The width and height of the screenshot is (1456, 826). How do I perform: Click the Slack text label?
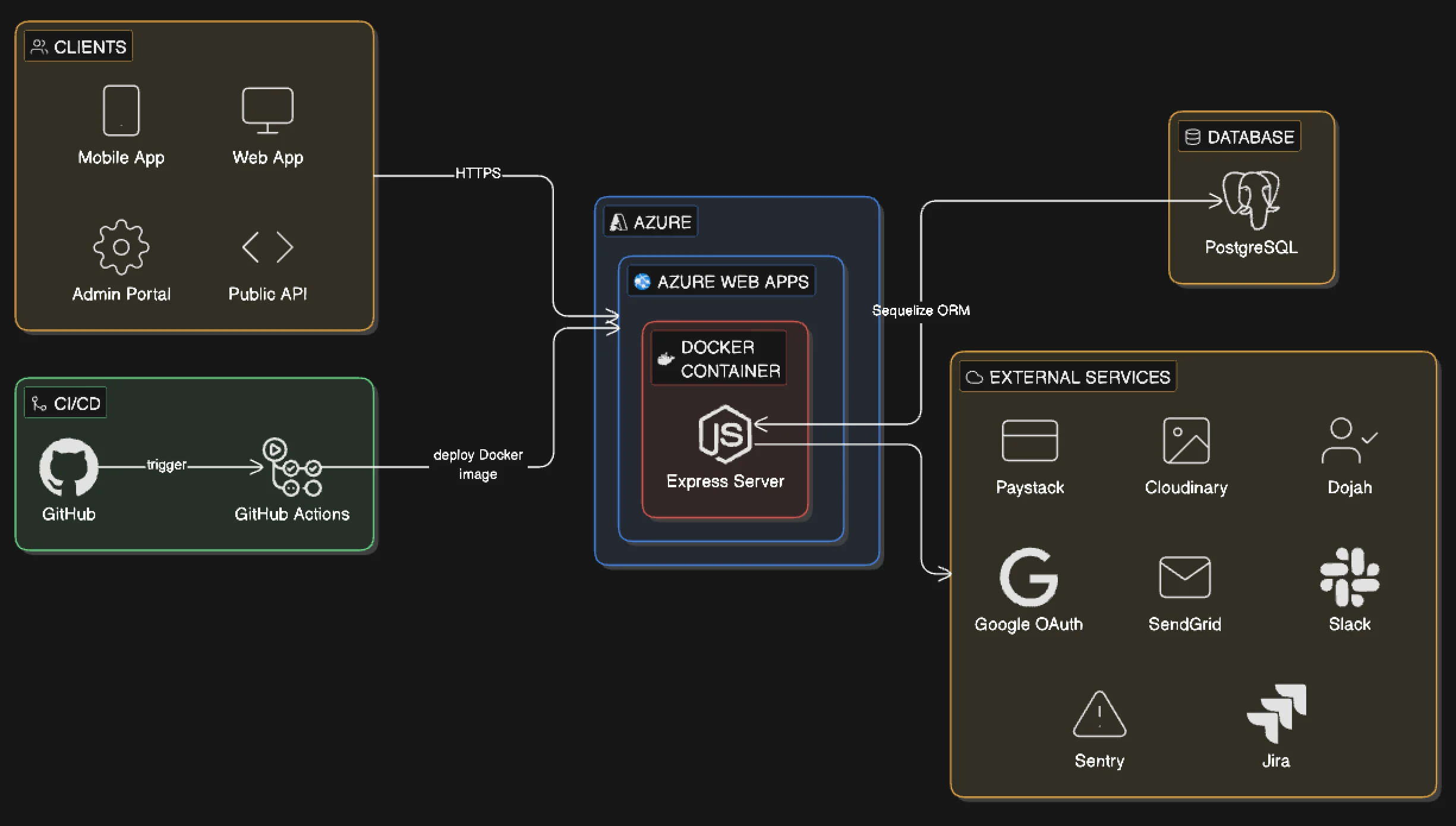1350,624
